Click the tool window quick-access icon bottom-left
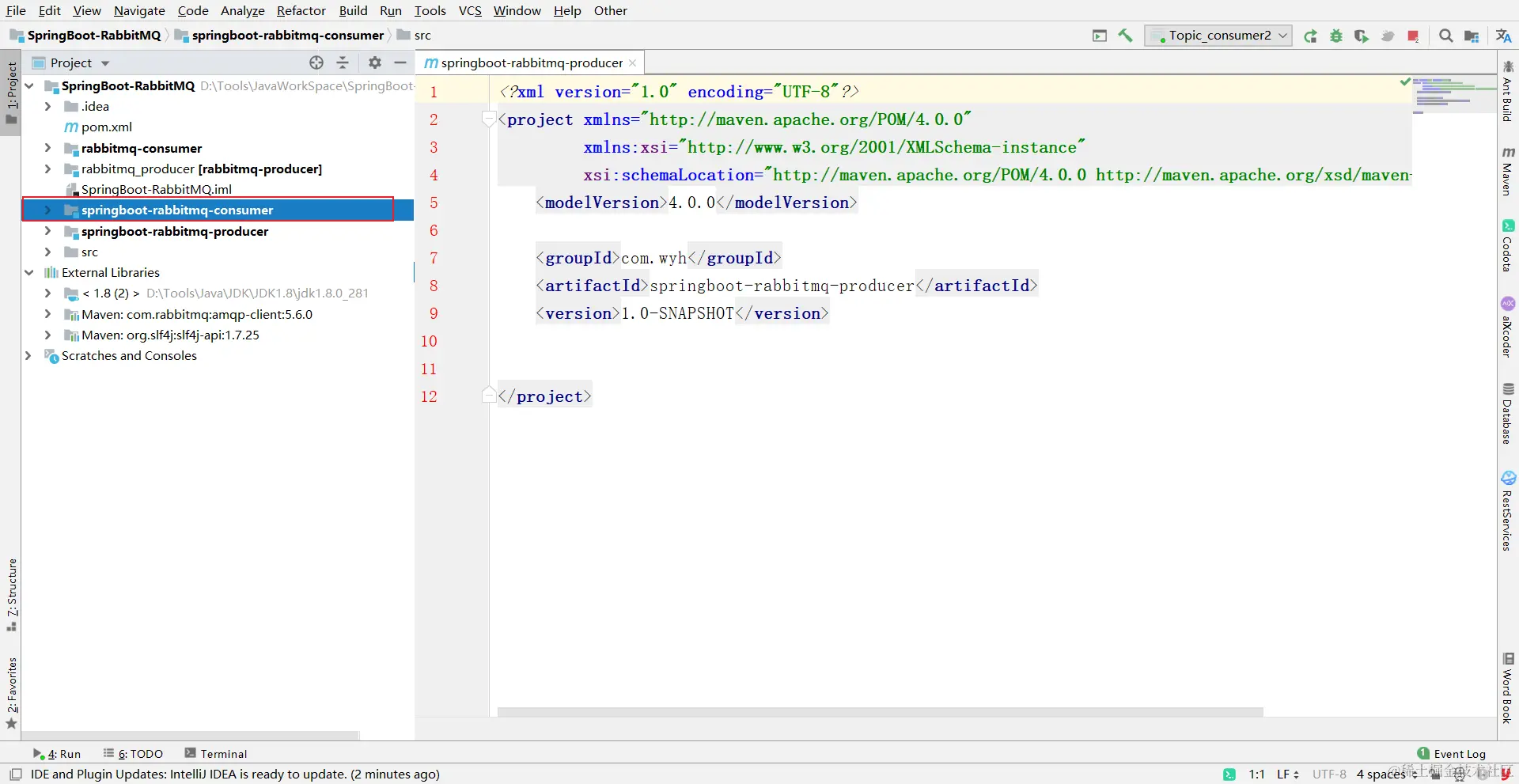 (16, 775)
